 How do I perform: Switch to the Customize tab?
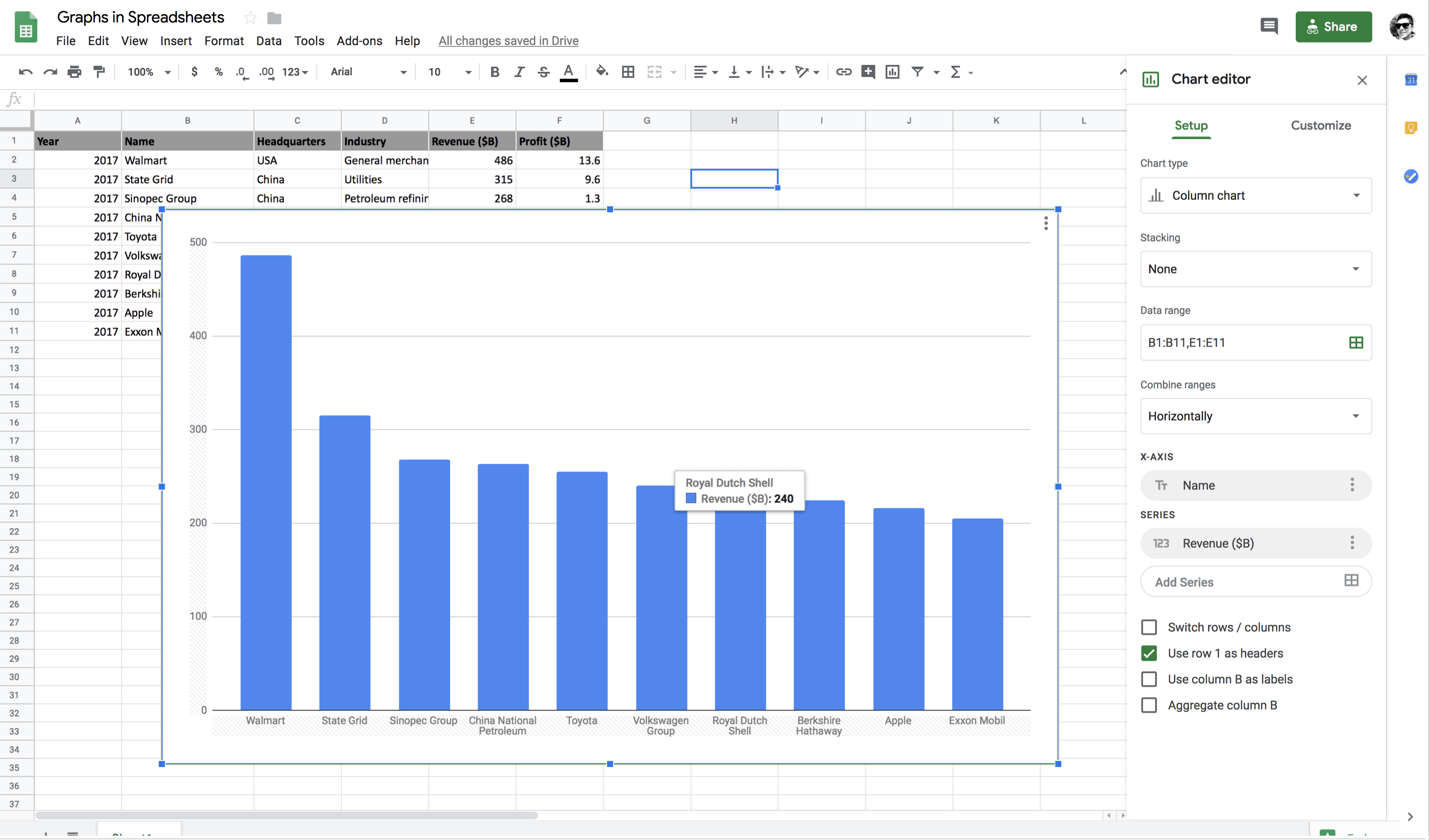tap(1321, 126)
